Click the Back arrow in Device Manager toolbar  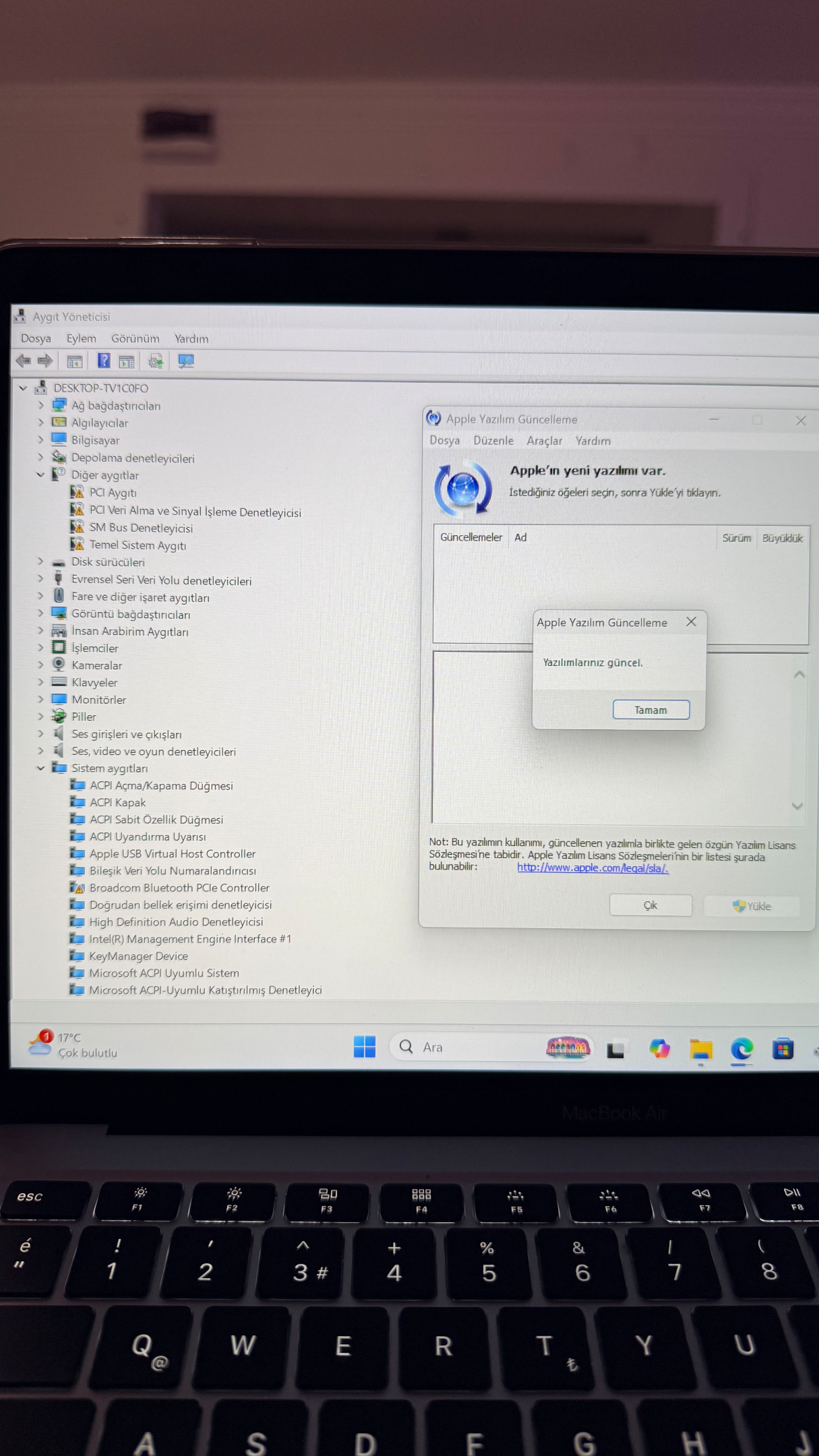coord(24,361)
